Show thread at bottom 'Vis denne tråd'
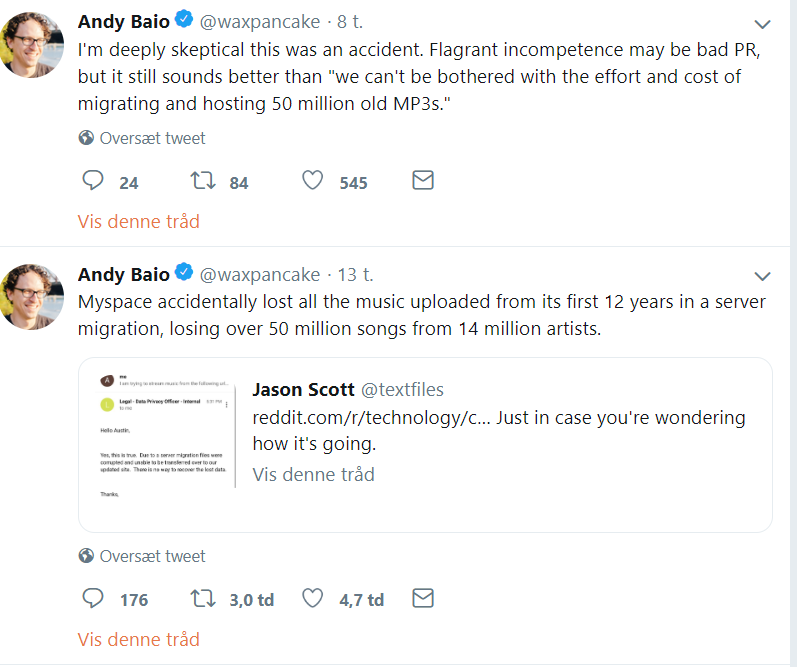The image size is (797, 667). coord(139,639)
